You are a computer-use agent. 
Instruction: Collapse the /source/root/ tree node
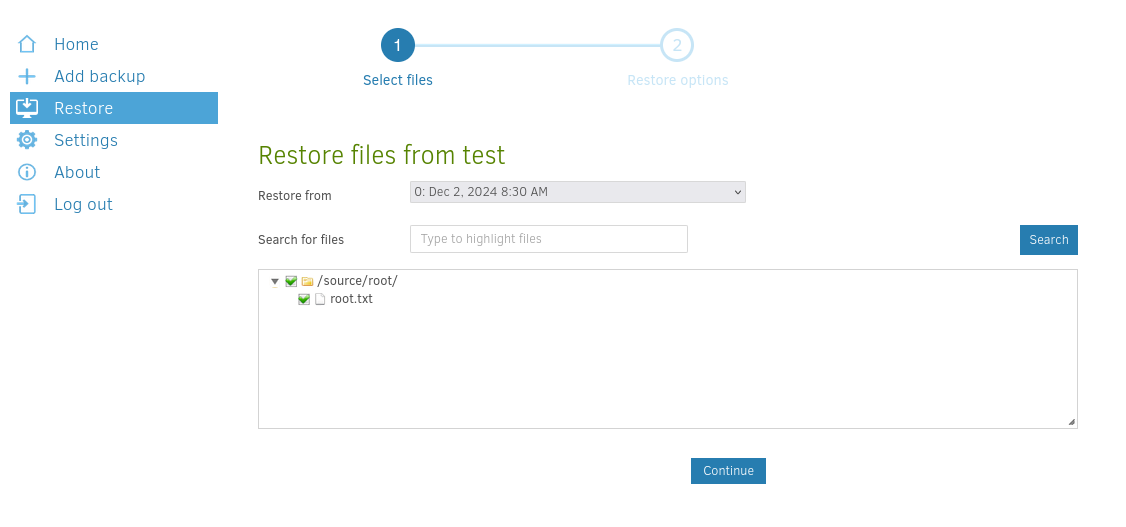point(274,282)
